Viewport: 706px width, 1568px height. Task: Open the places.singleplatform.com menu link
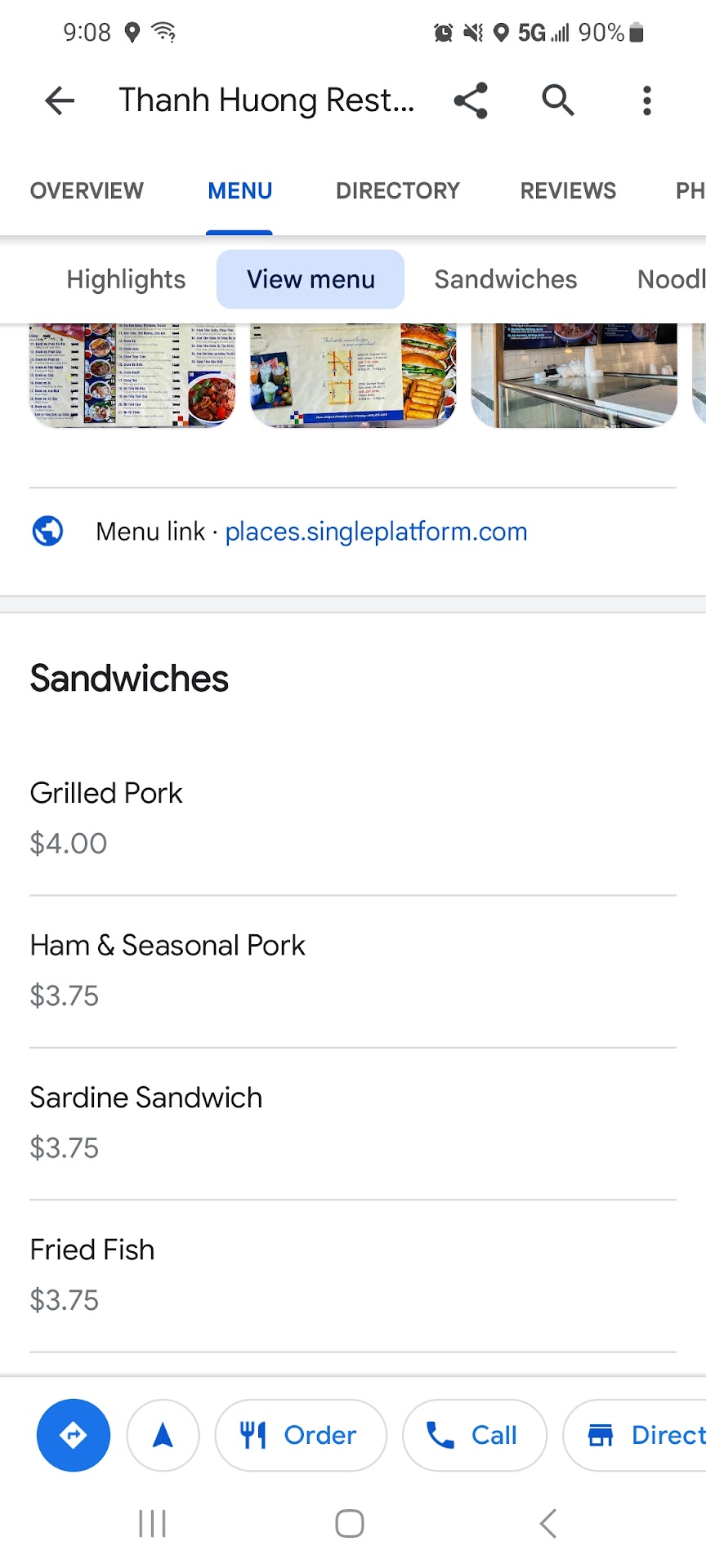click(376, 532)
